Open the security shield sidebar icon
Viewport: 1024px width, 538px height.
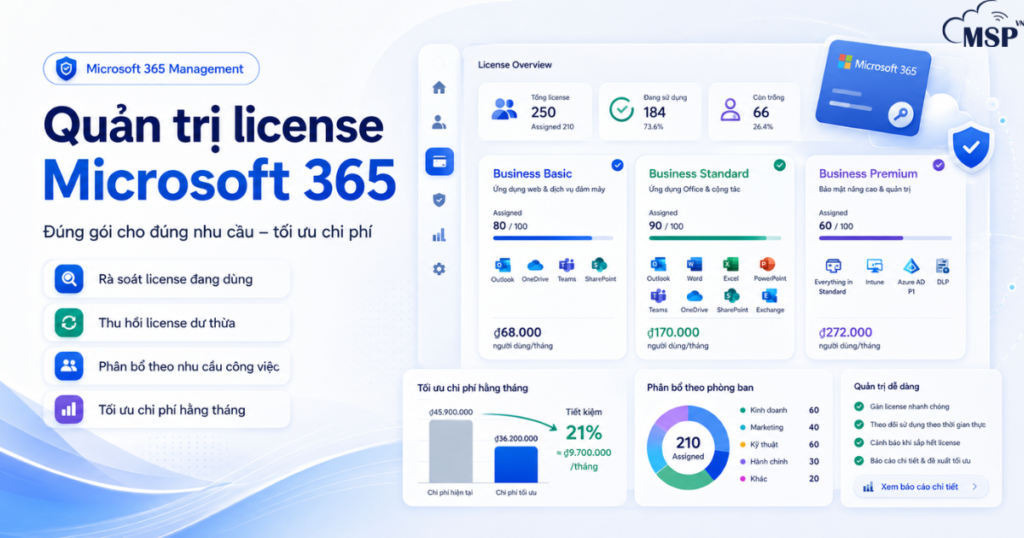[x=439, y=200]
